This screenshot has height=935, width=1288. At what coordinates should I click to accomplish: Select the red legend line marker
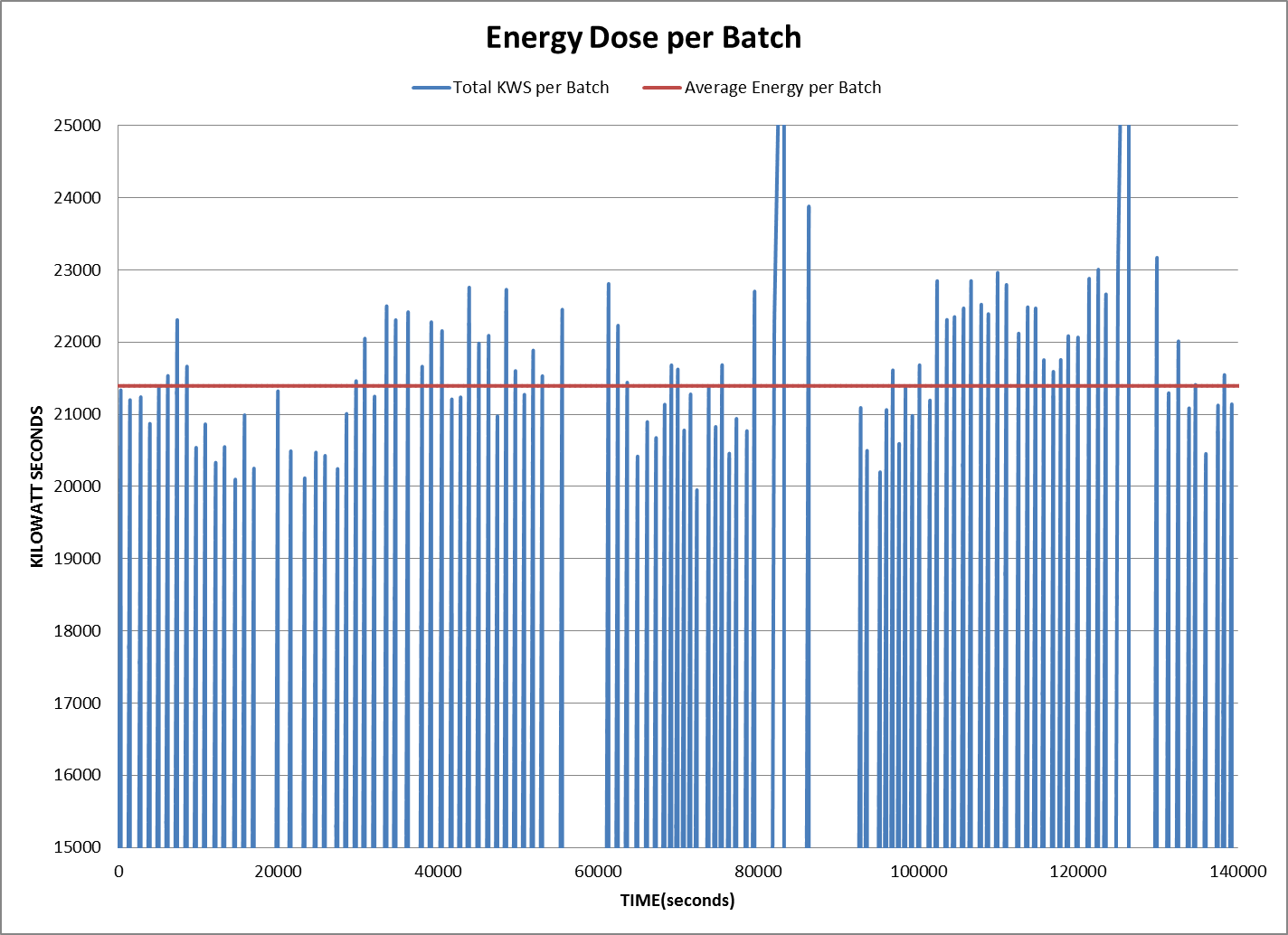point(662,88)
